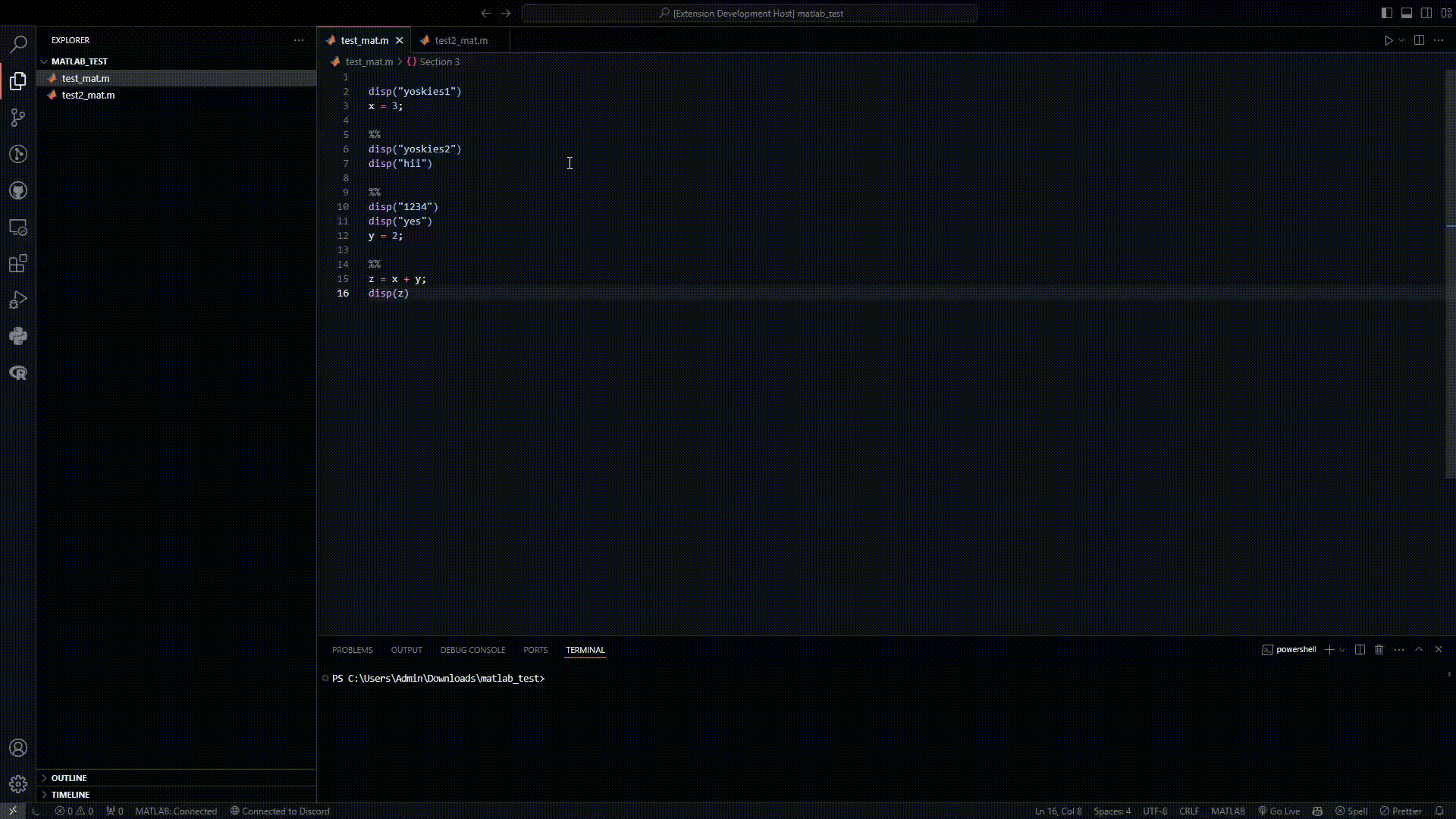
Task: Open the GitHub panel icon
Action: 18,190
